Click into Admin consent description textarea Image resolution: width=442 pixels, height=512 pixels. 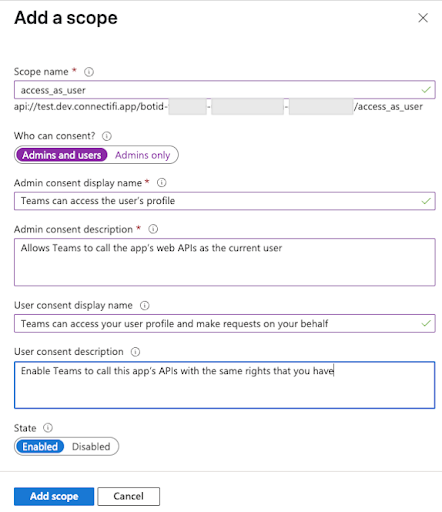(x=225, y=262)
